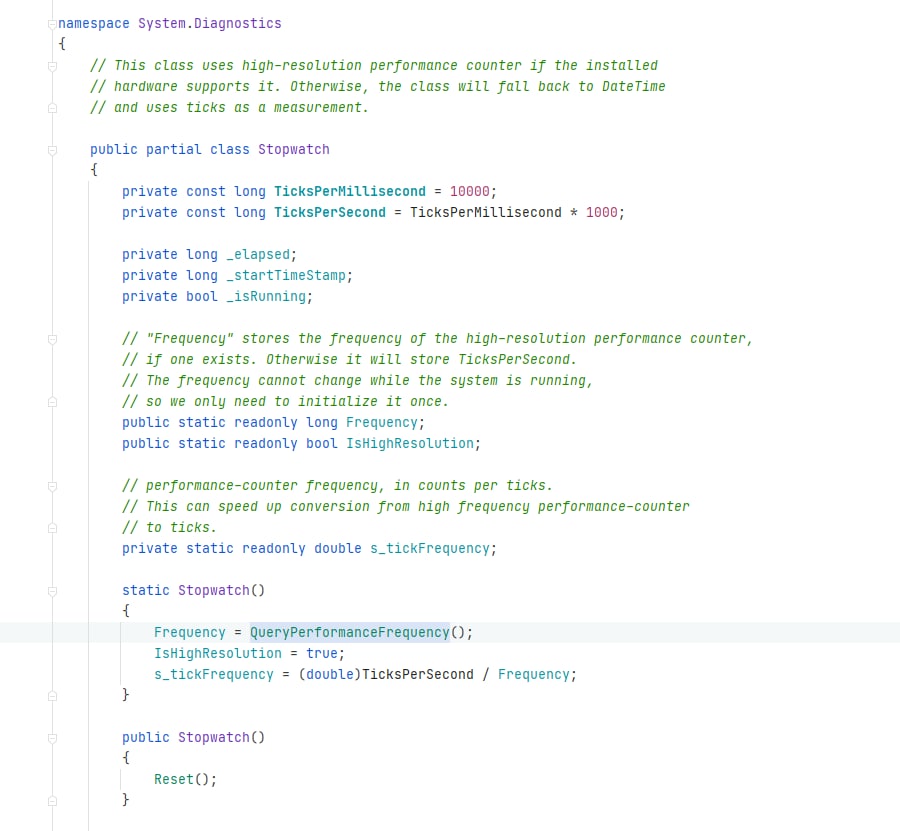Click Frequency divisor after the slash
Image resolution: width=900 pixels, height=831 pixels.
coord(534,674)
